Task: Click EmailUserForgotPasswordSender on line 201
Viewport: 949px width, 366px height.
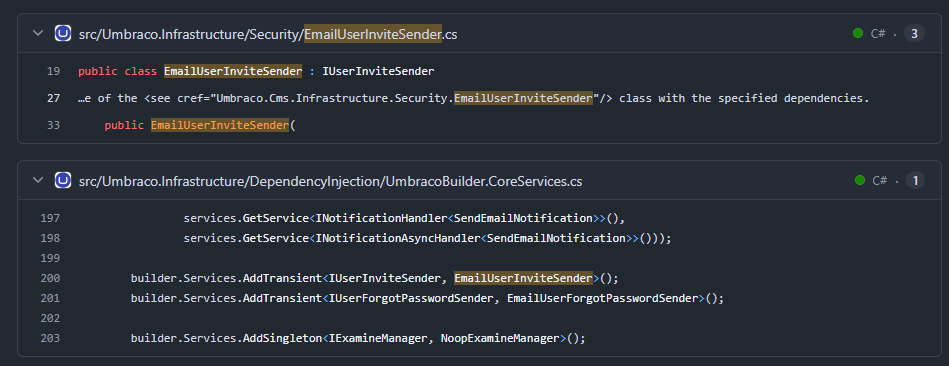Action: point(602,298)
